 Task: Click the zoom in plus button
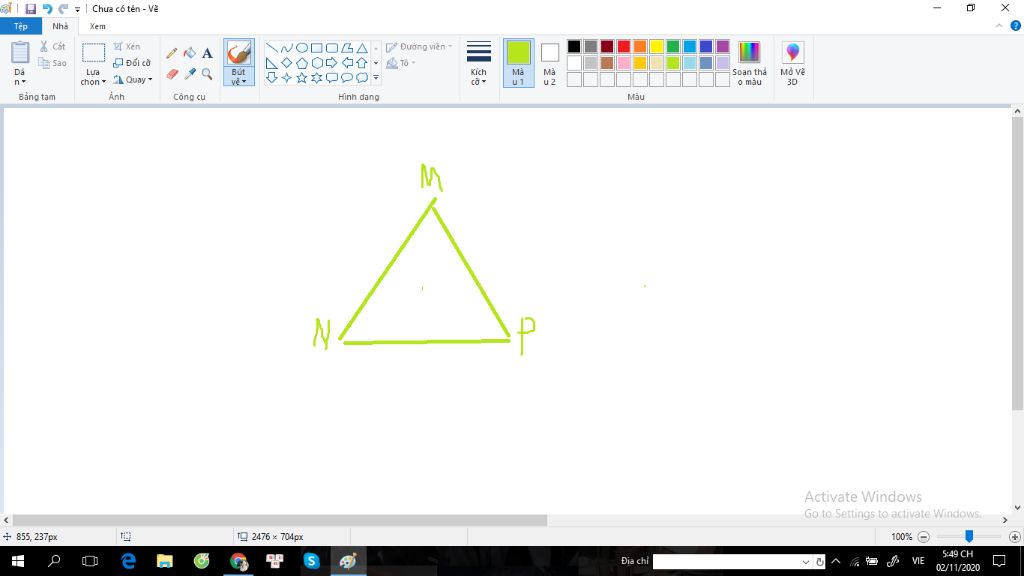[1015, 537]
